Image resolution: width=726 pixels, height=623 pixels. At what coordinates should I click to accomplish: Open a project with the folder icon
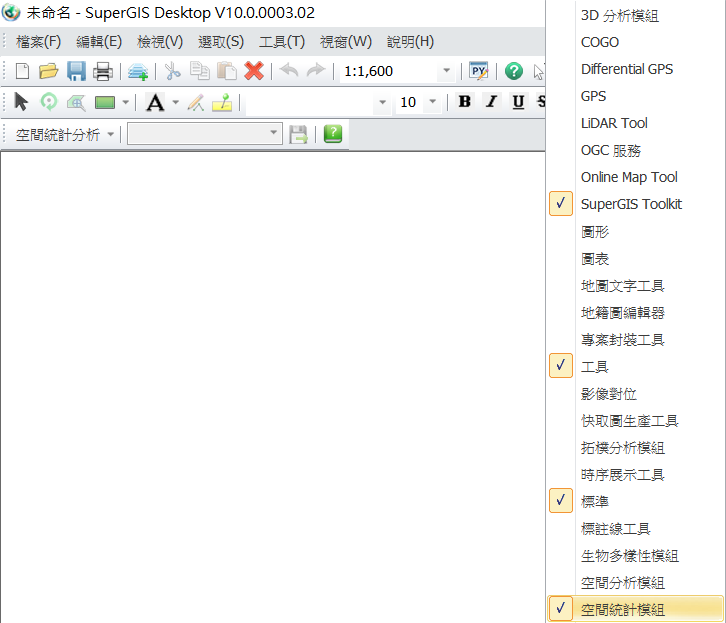(49, 71)
